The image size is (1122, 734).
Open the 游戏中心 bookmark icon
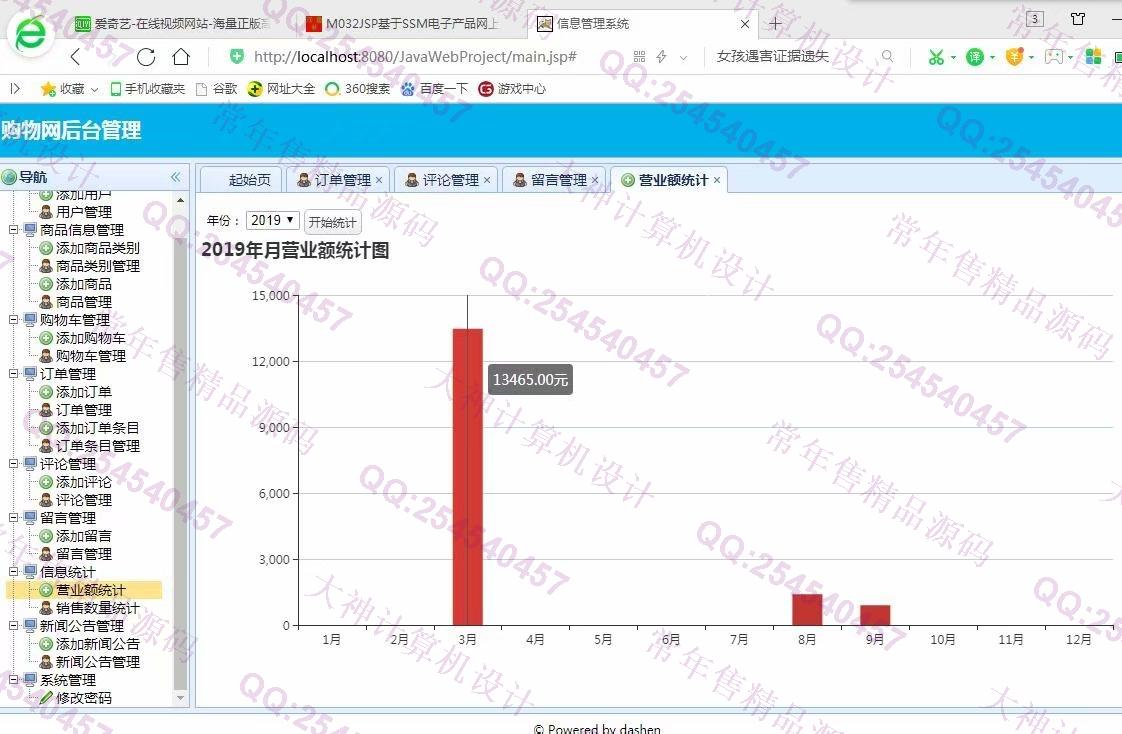tap(486, 89)
